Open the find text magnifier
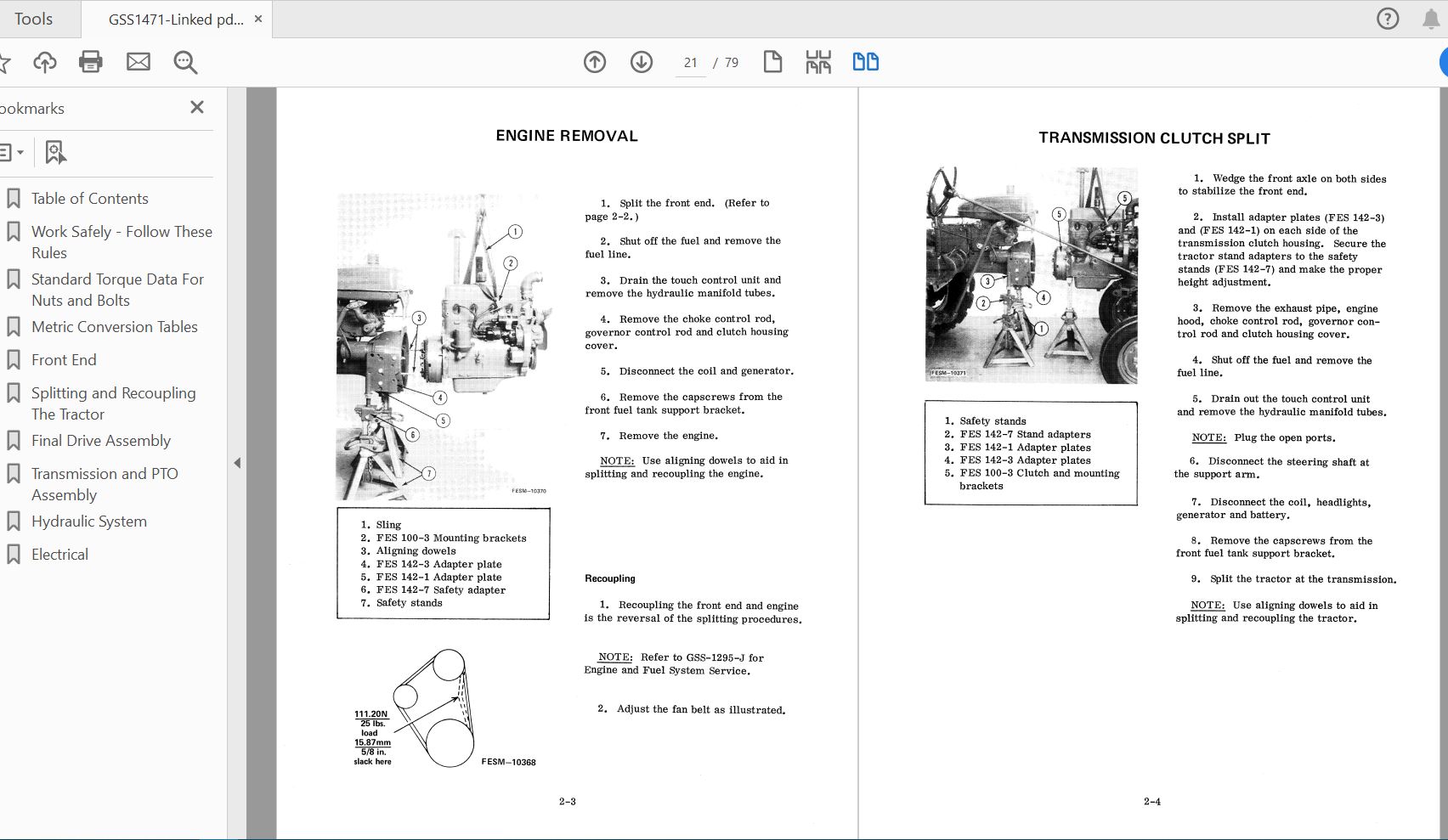 (185, 62)
